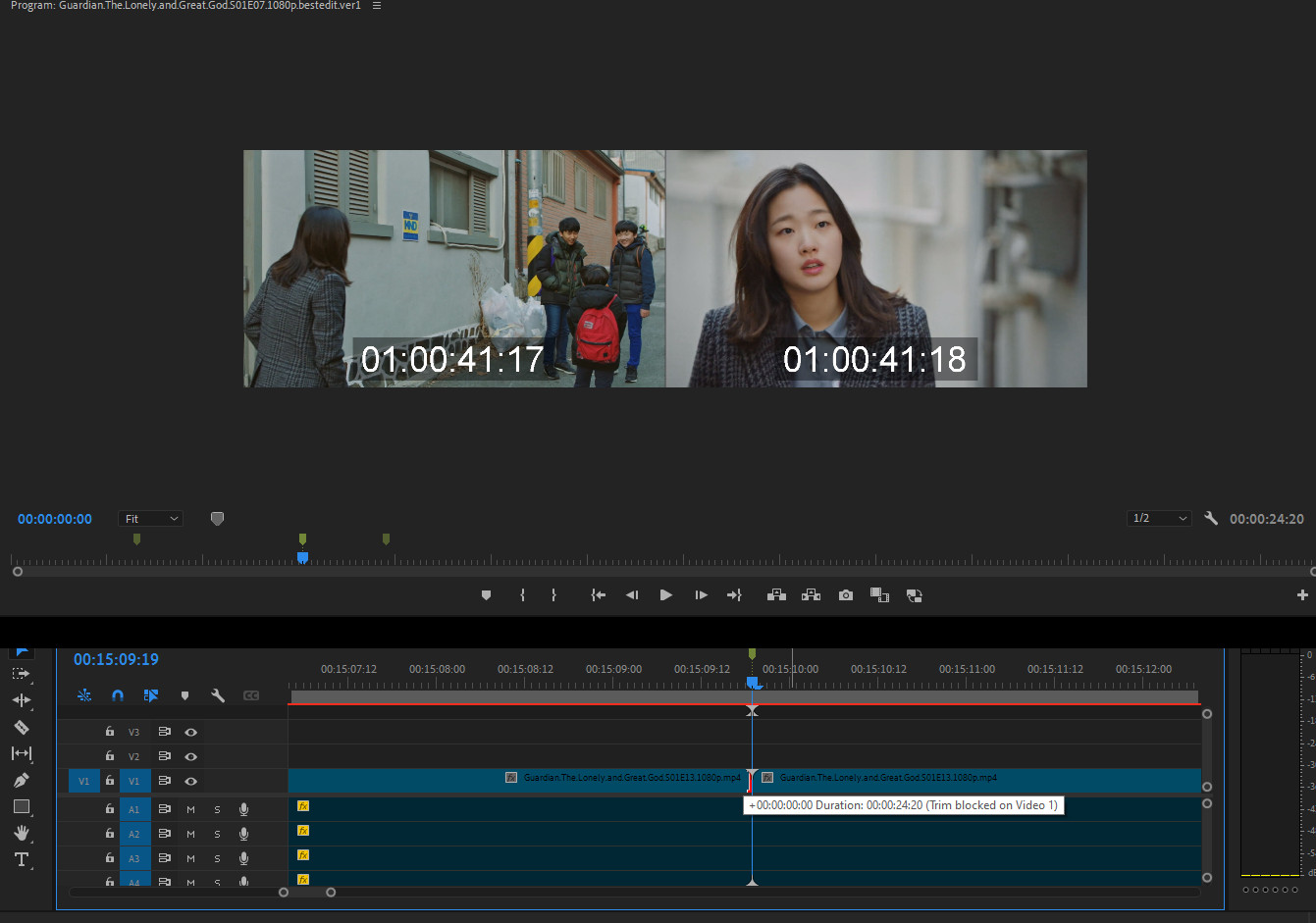Toggle Snap in Timeline magnet icon
This screenshot has width=1316, height=923.
(118, 695)
